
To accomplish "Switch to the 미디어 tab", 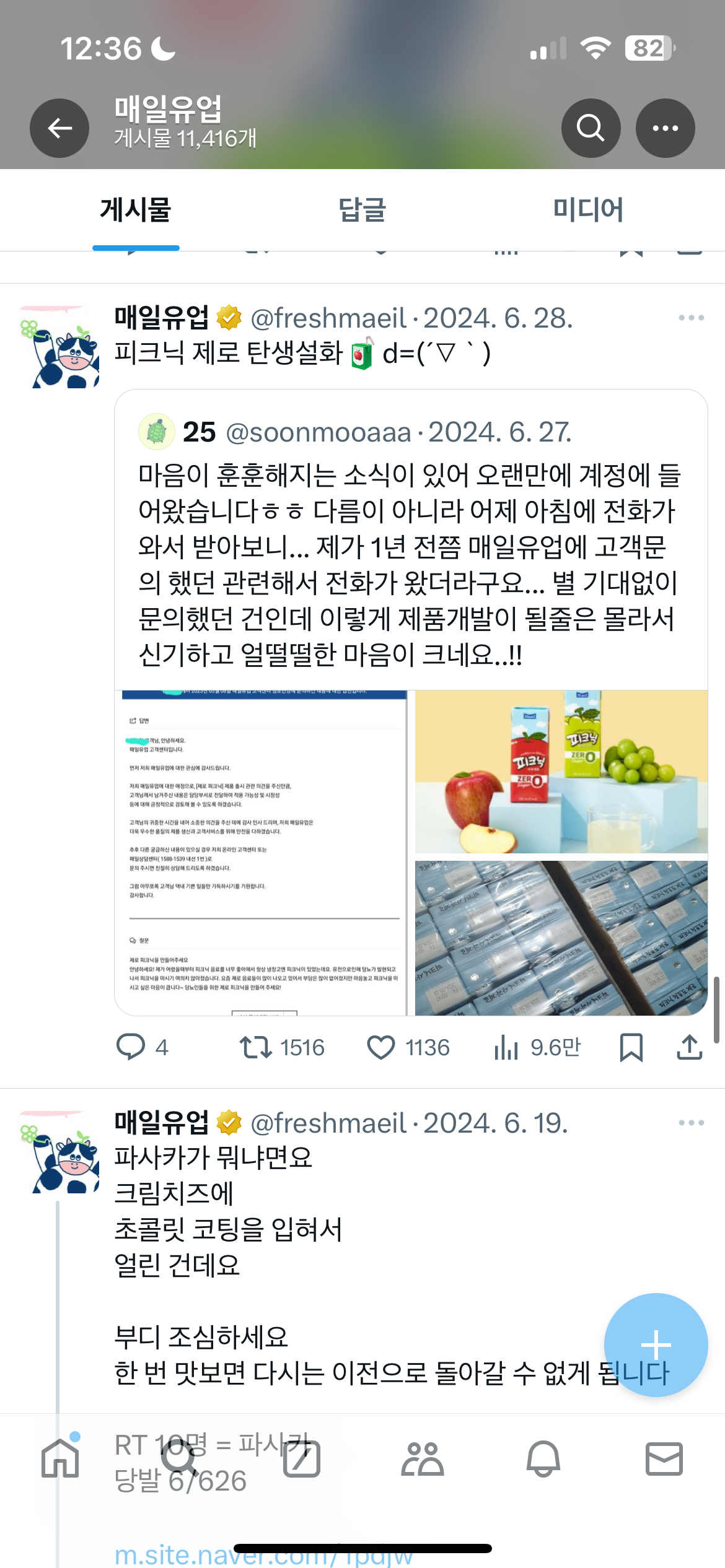I will click(588, 210).
